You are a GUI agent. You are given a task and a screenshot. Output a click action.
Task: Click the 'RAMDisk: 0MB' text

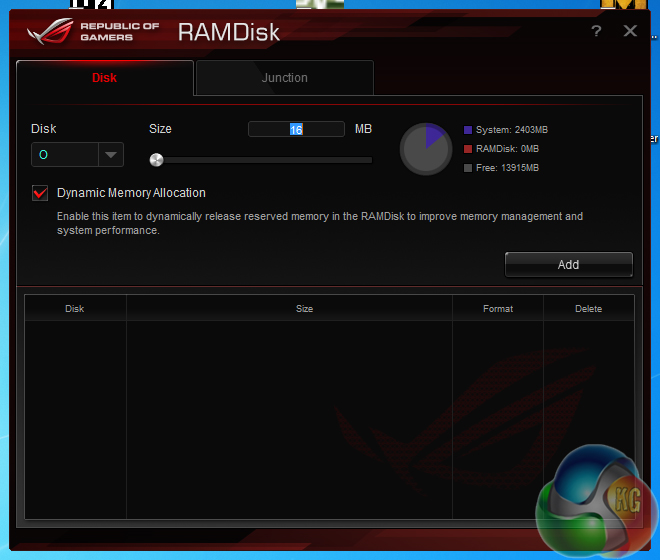coord(507,149)
